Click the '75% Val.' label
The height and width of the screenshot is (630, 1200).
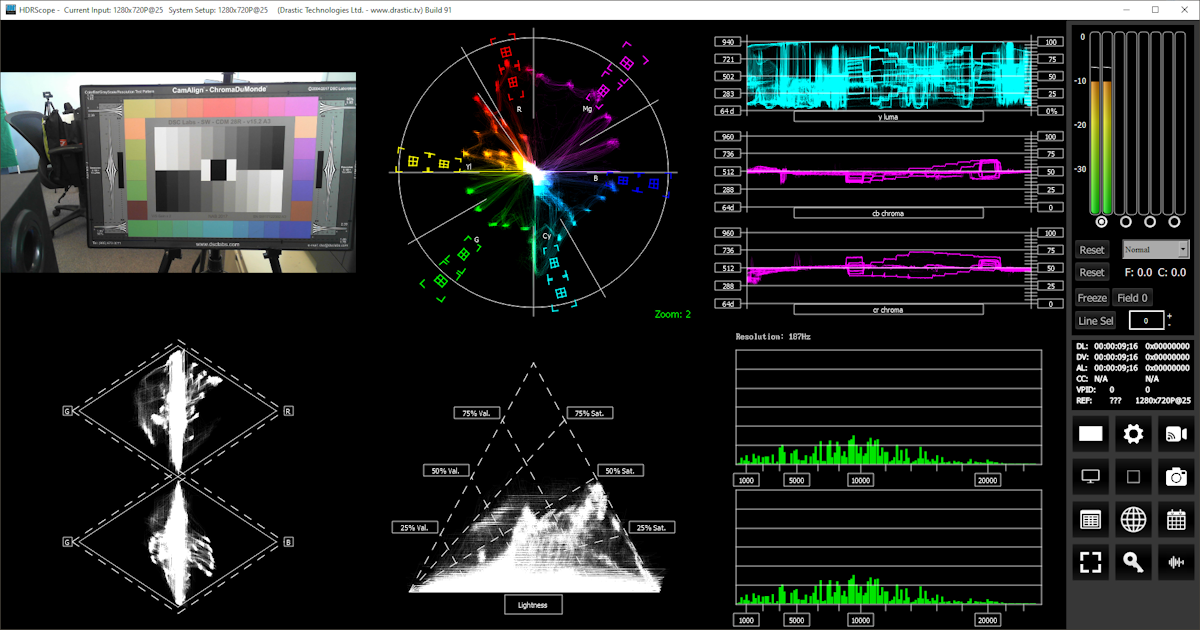pos(476,413)
